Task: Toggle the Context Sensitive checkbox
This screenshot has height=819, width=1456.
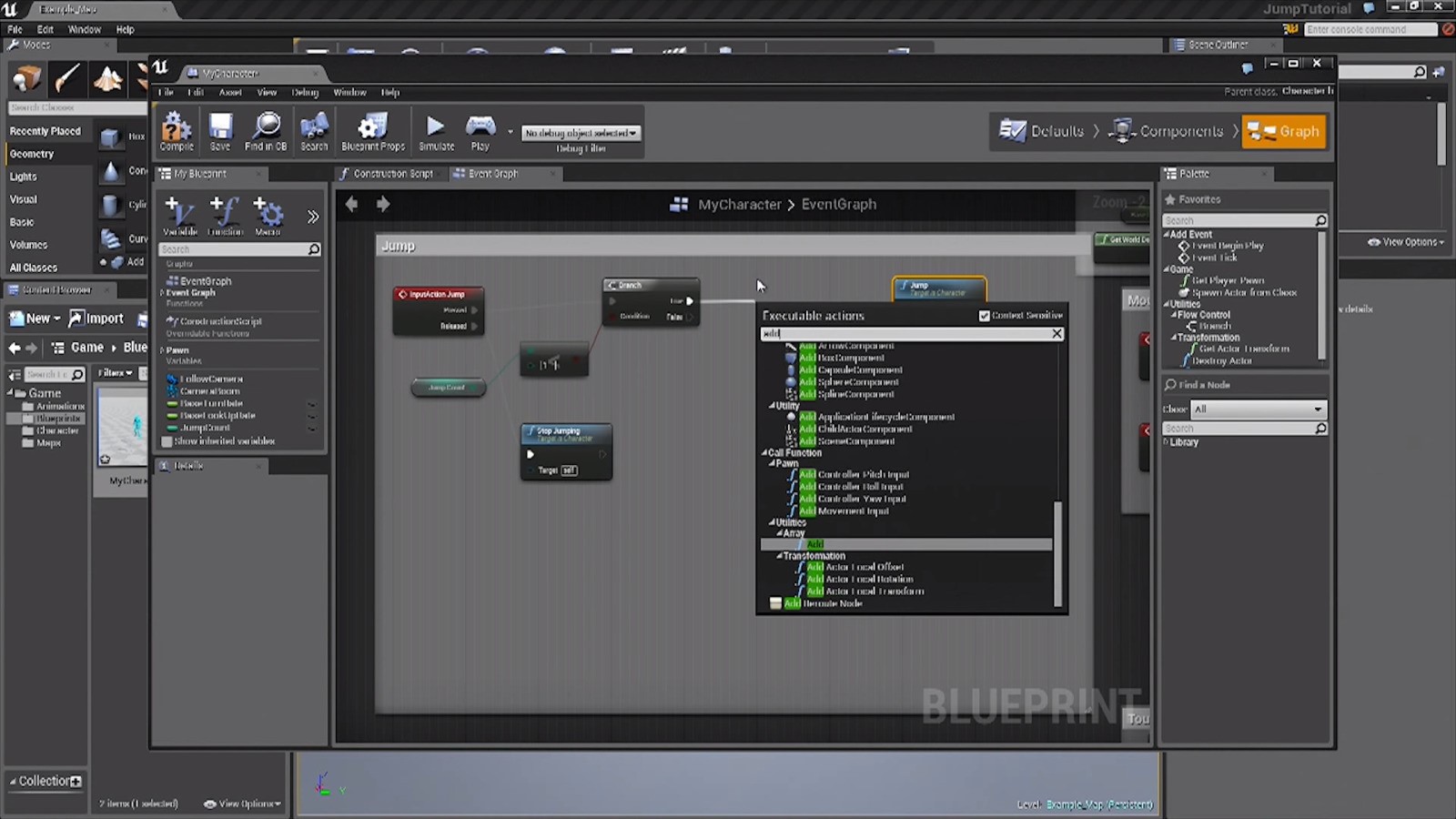Action: coord(984,316)
